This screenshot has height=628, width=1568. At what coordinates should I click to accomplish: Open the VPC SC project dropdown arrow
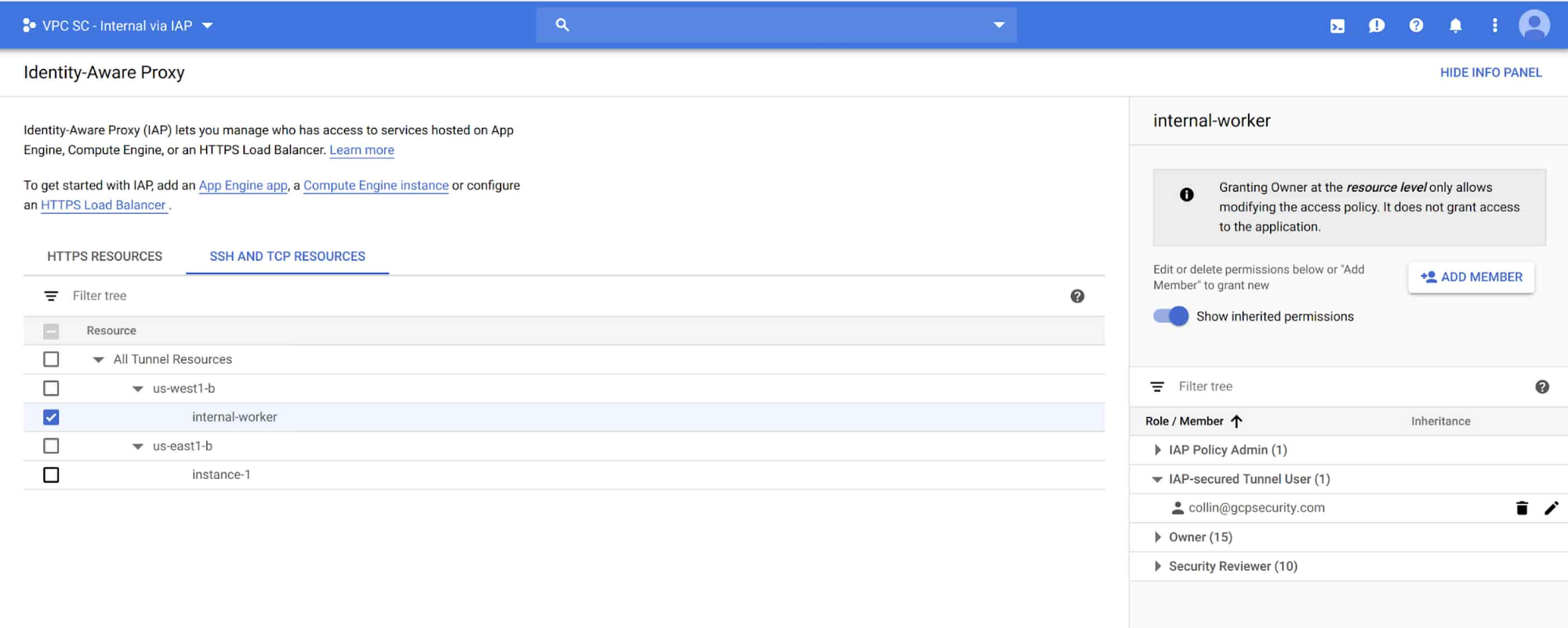click(x=208, y=26)
